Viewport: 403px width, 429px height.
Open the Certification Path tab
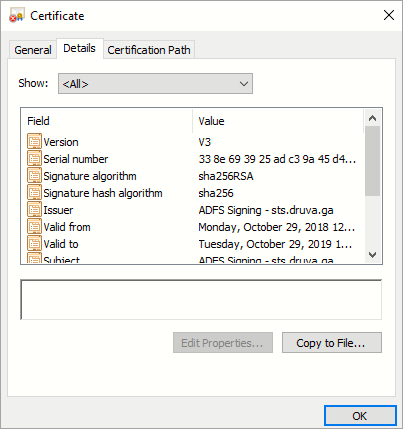click(x=149, y=50)
